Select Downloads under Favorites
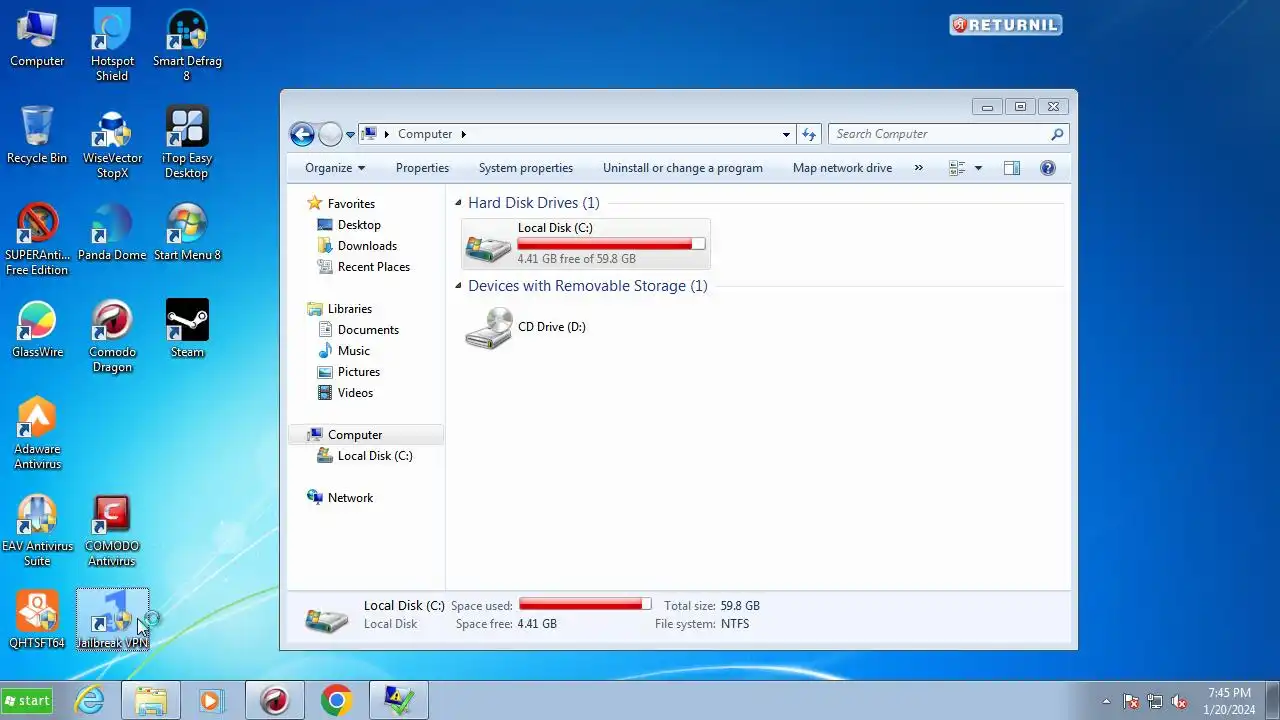This screenshot has height=720, width=1280. [x=367, y=246]
